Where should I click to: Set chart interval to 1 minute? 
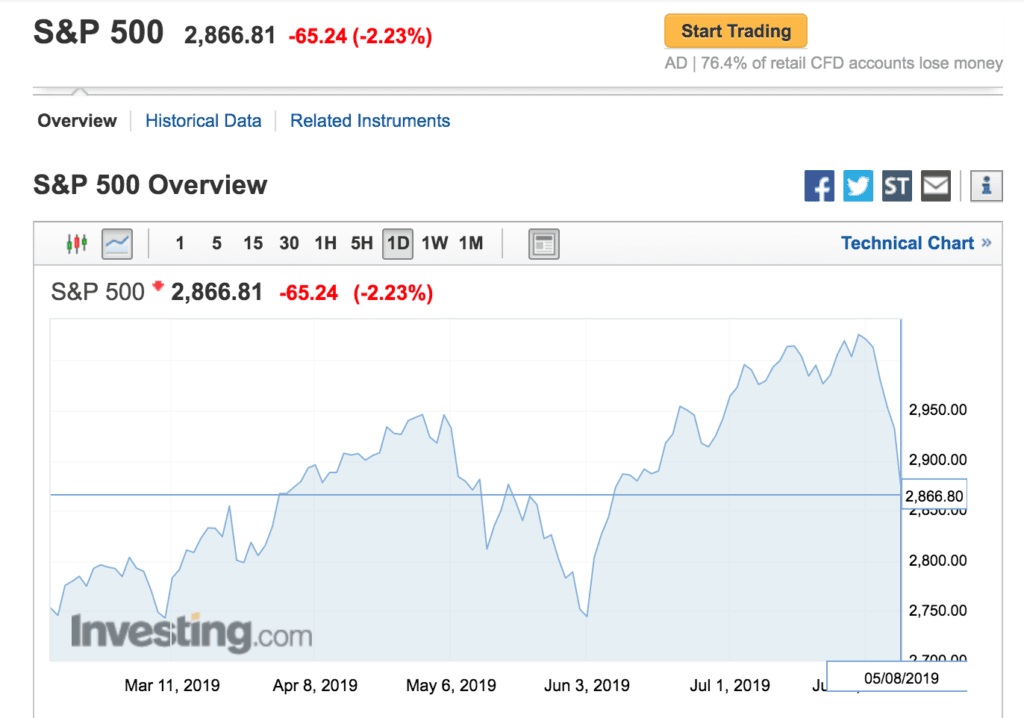coord(180,244)
